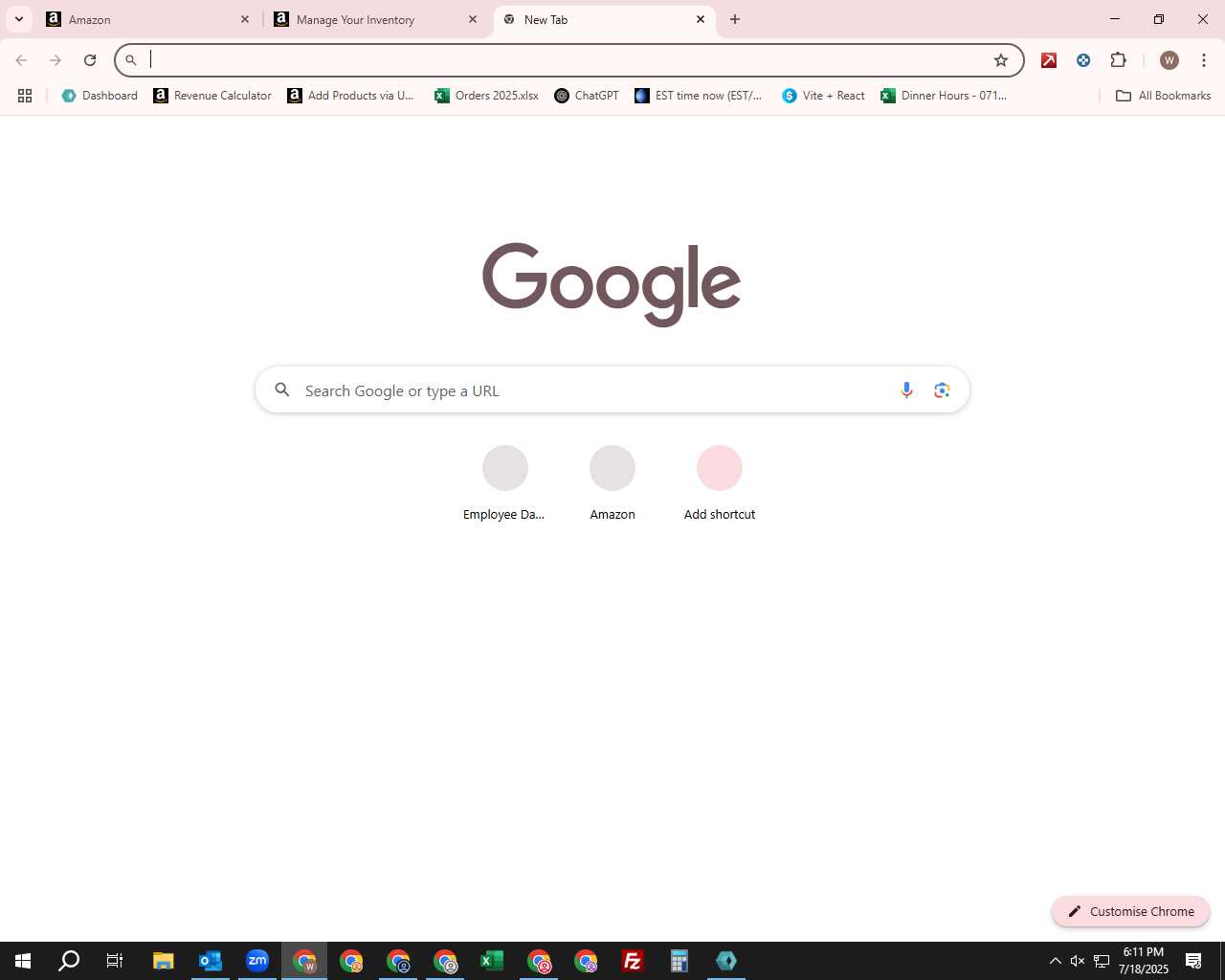Reload the current page
Screen dimensions: 1225x980
[90, 60]
